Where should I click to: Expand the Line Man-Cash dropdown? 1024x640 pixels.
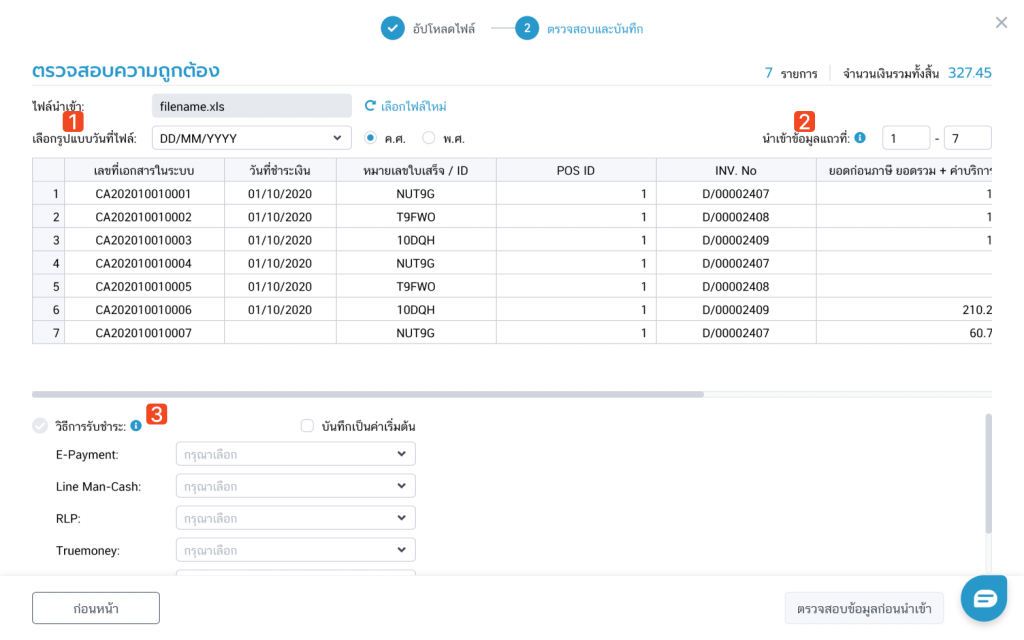click(x=295, y=486)
